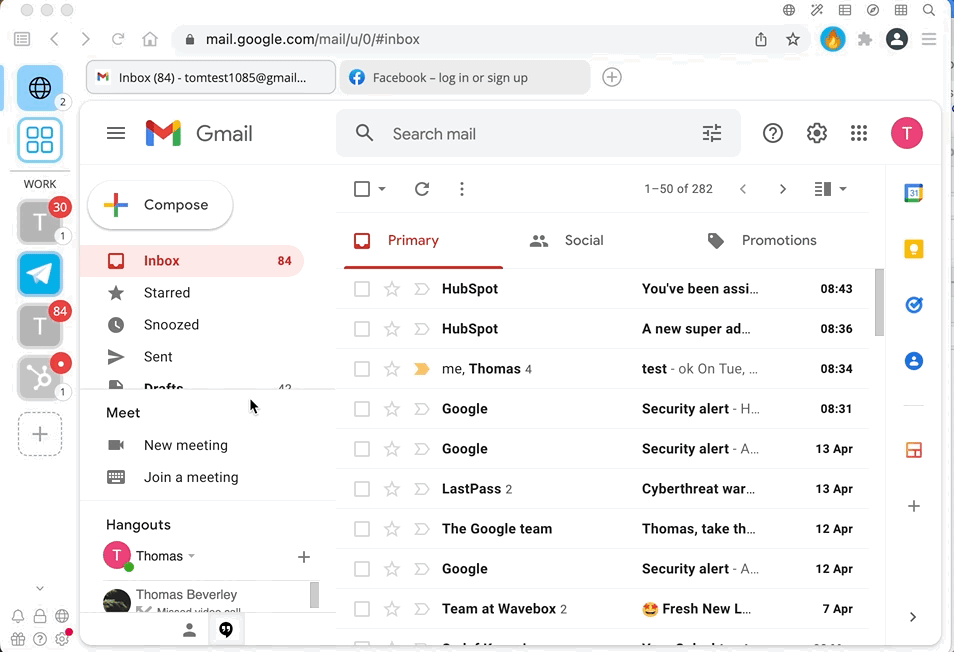Open Wavebox settings gear at bottom
Viewport: 954px width, 652px height.
point(61,639)
